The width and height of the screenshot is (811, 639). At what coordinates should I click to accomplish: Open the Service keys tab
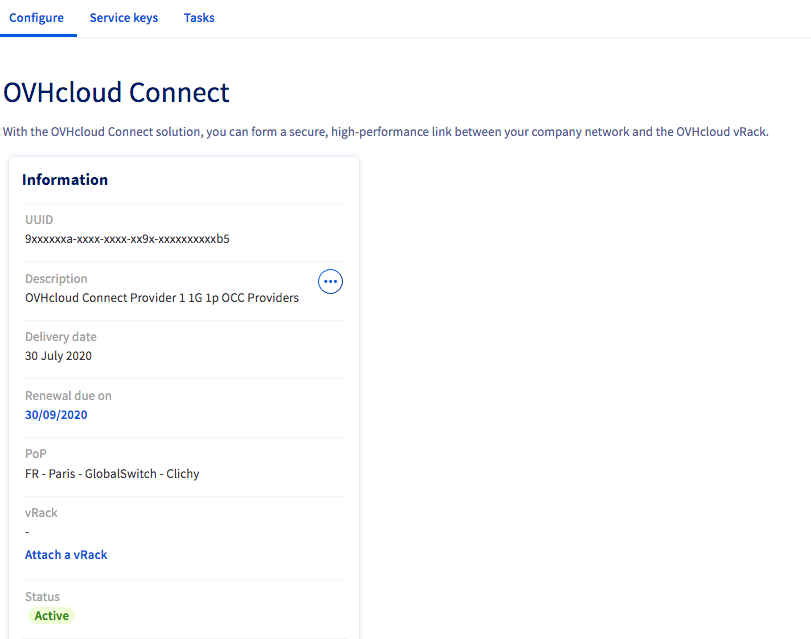pos(124,18)
